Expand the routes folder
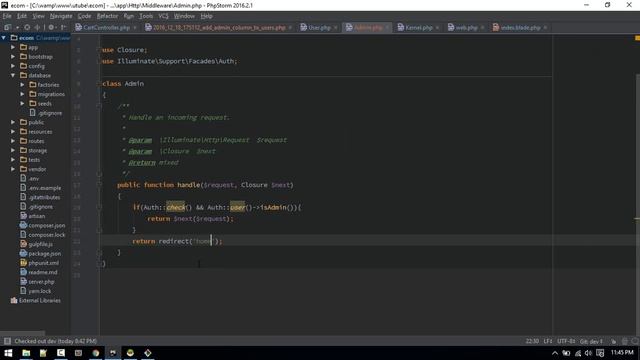Viewport: 640px width, 360px height. click(x=13, y=141)
